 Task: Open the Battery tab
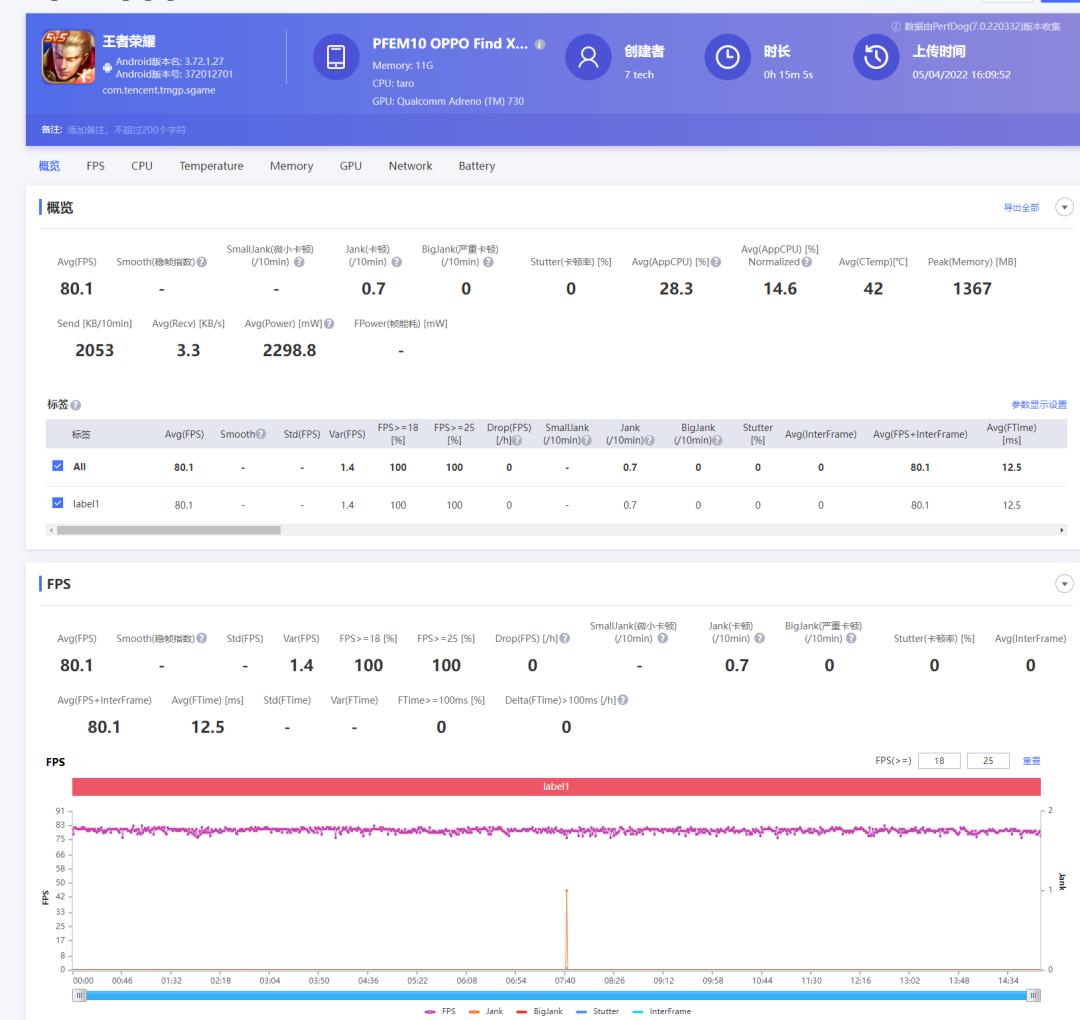pos(476,166)
